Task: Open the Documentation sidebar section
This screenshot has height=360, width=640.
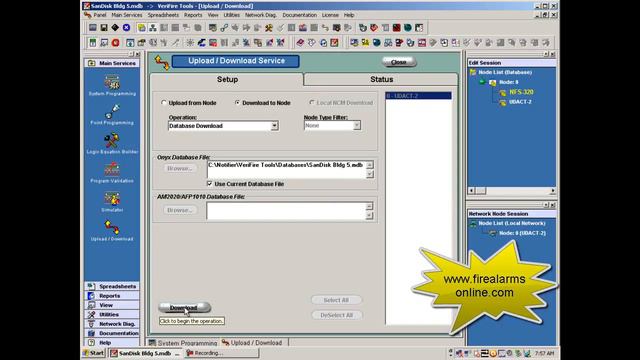Action: 112,333
